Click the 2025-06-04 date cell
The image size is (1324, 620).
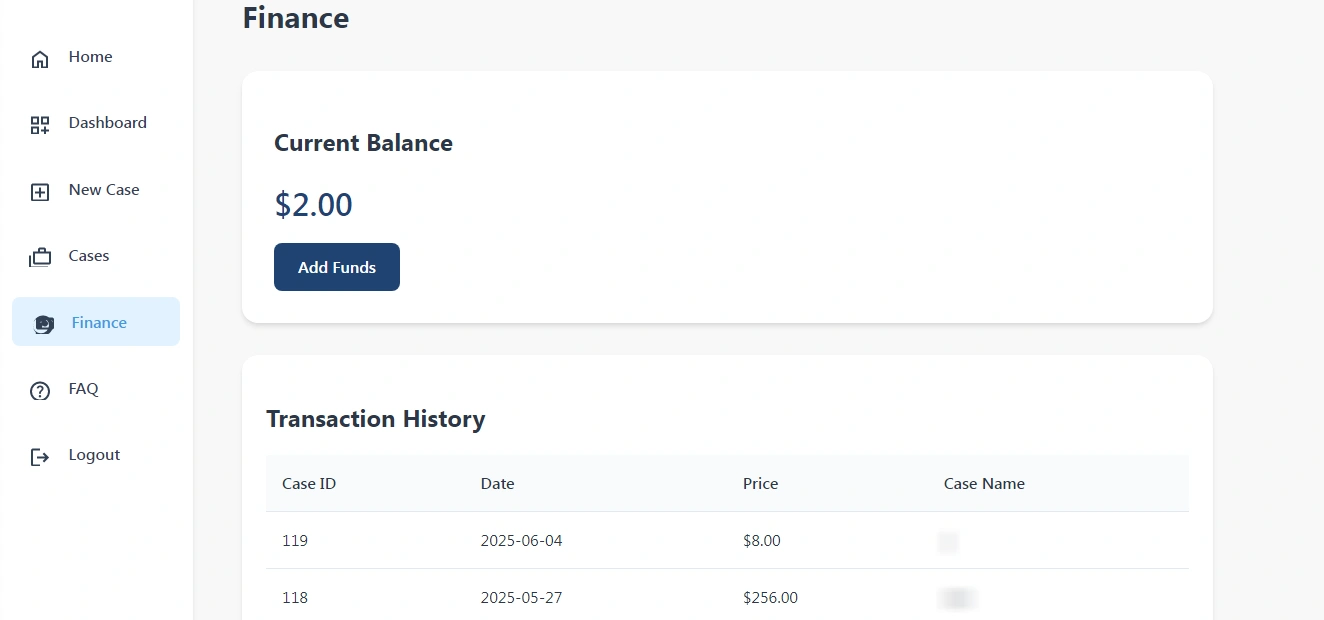coord(521,541)
